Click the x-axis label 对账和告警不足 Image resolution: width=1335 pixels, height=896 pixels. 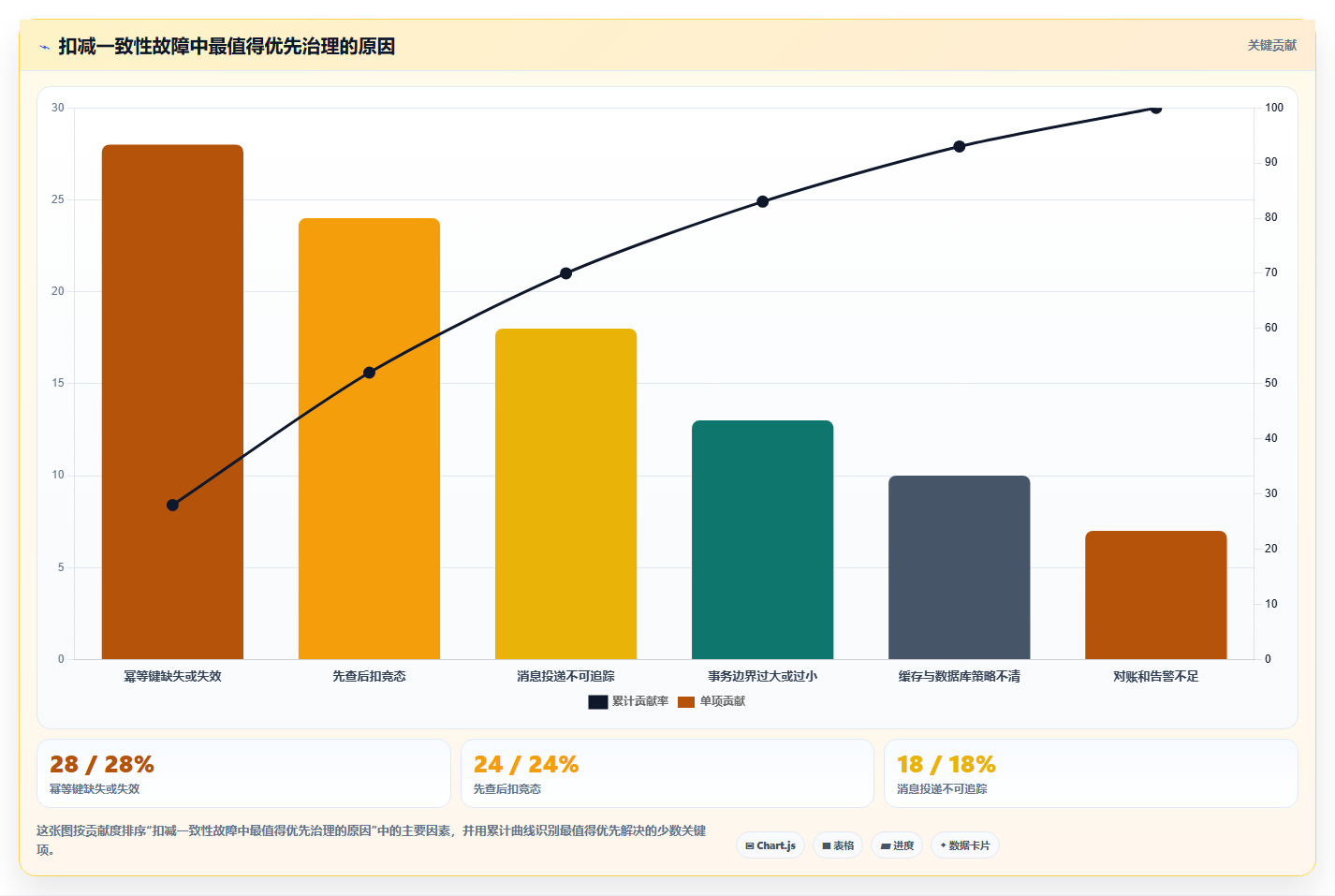pyautogui.click(x=1155, y=676)
